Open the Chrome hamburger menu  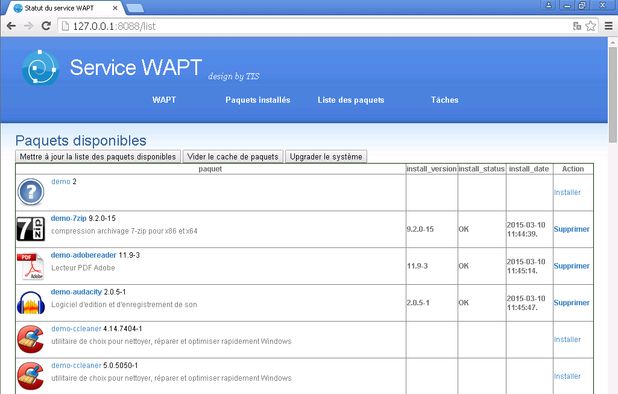point(609,26)
